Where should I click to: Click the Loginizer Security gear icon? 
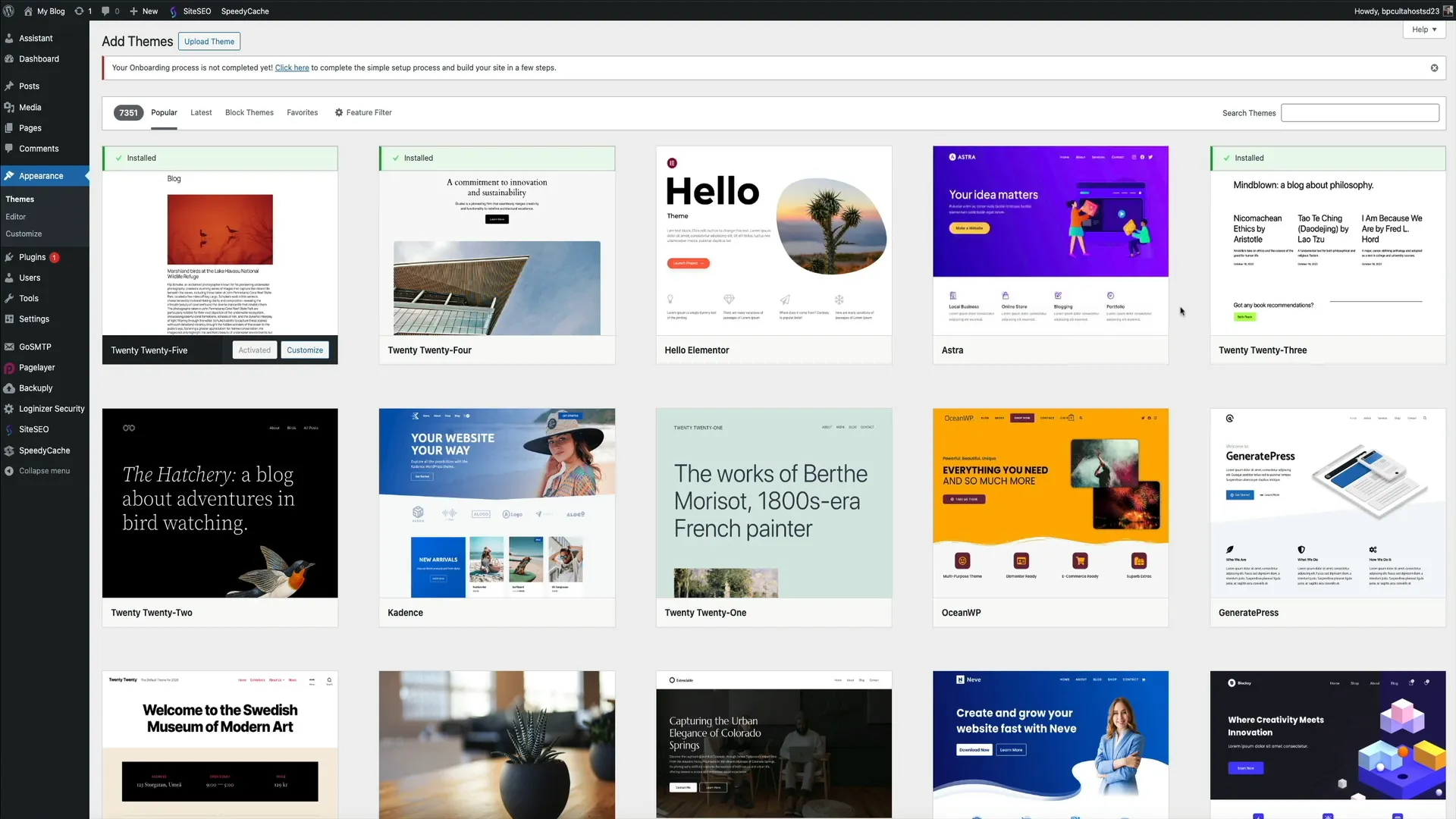9,409
